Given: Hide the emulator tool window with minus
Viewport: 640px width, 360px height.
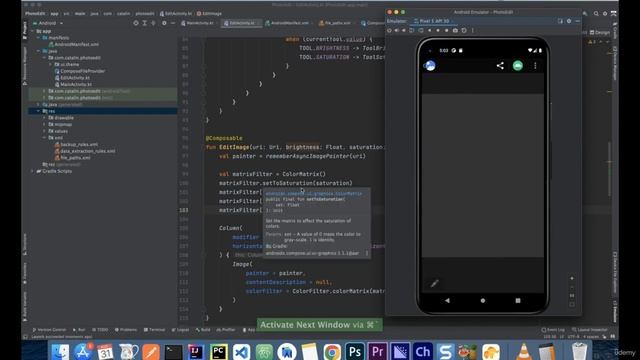Looking at the screenshot, I should pyautogui.click(x=577, y=21).
